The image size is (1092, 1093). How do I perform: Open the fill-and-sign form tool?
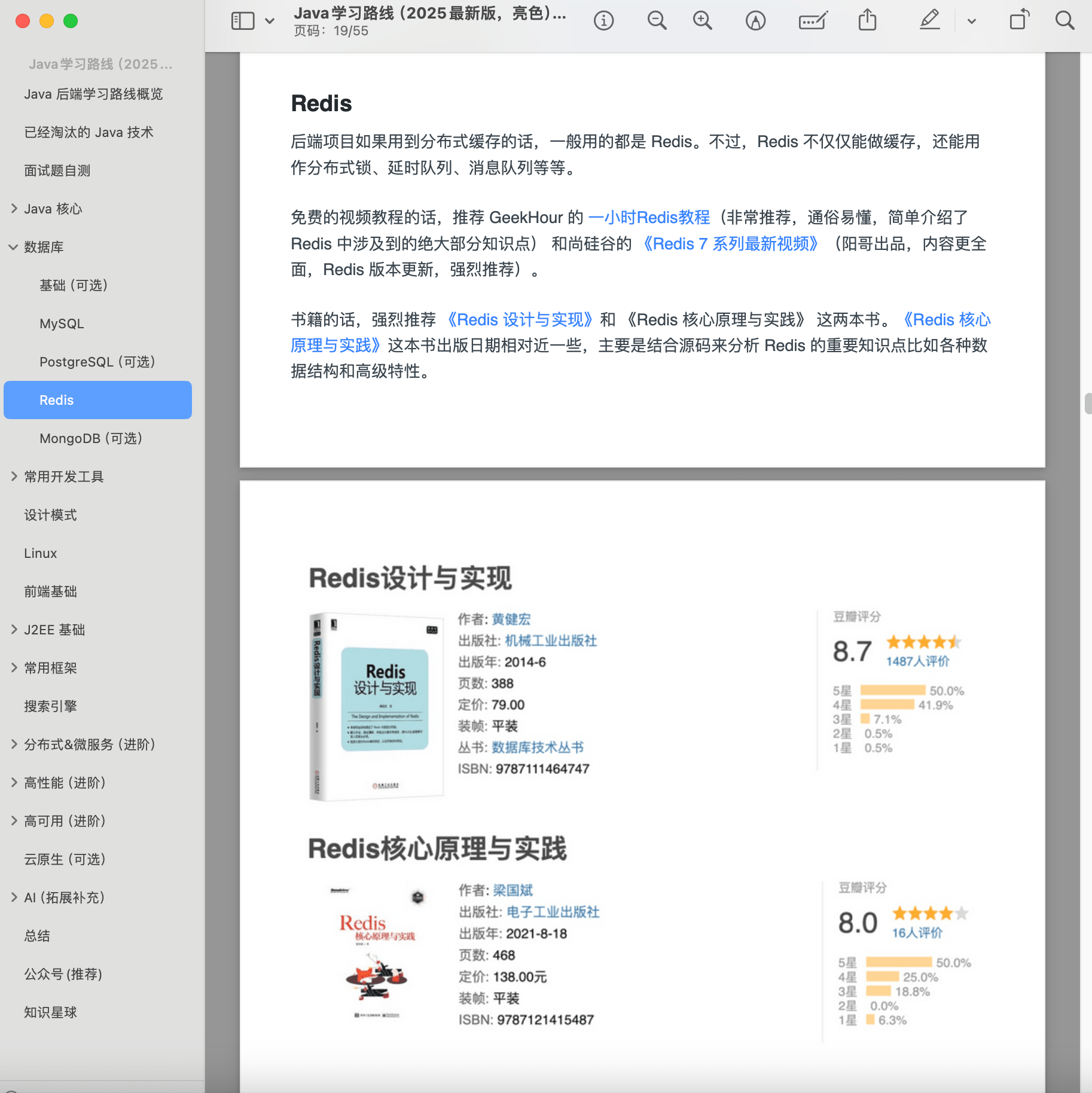pos(812,20)
